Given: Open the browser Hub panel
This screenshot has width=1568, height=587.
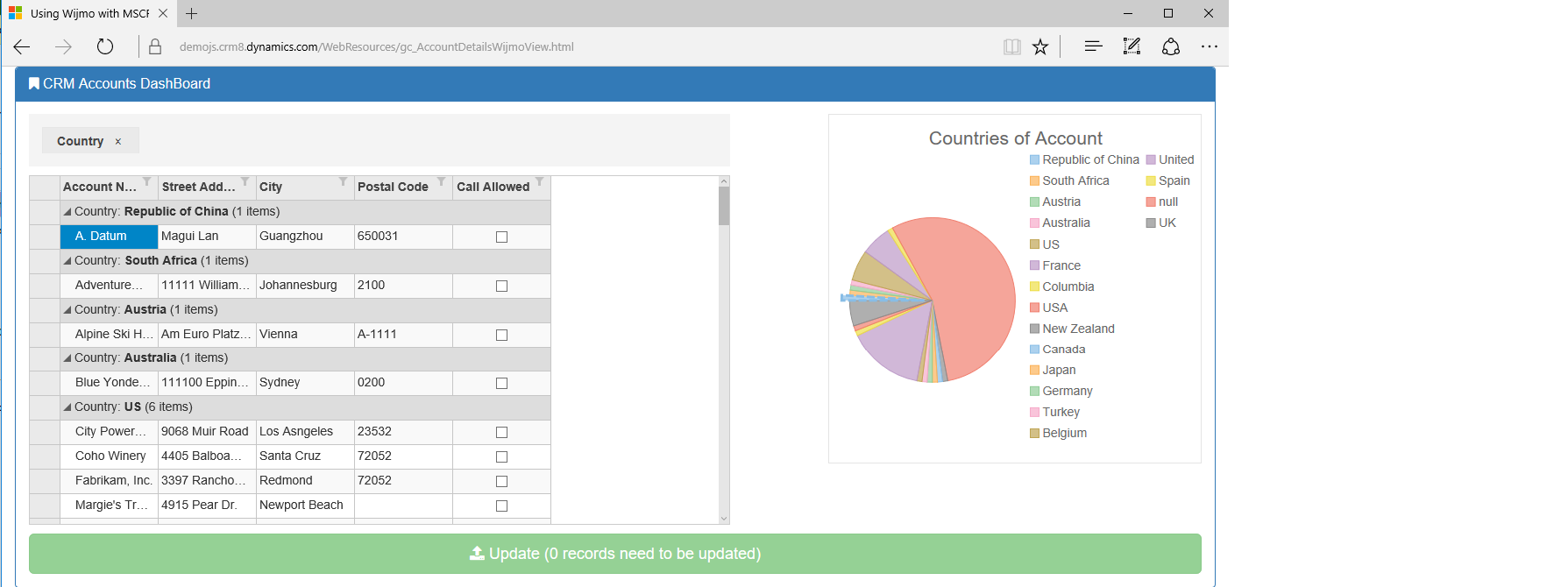Looking at the screenshot, I should 1093,47.
